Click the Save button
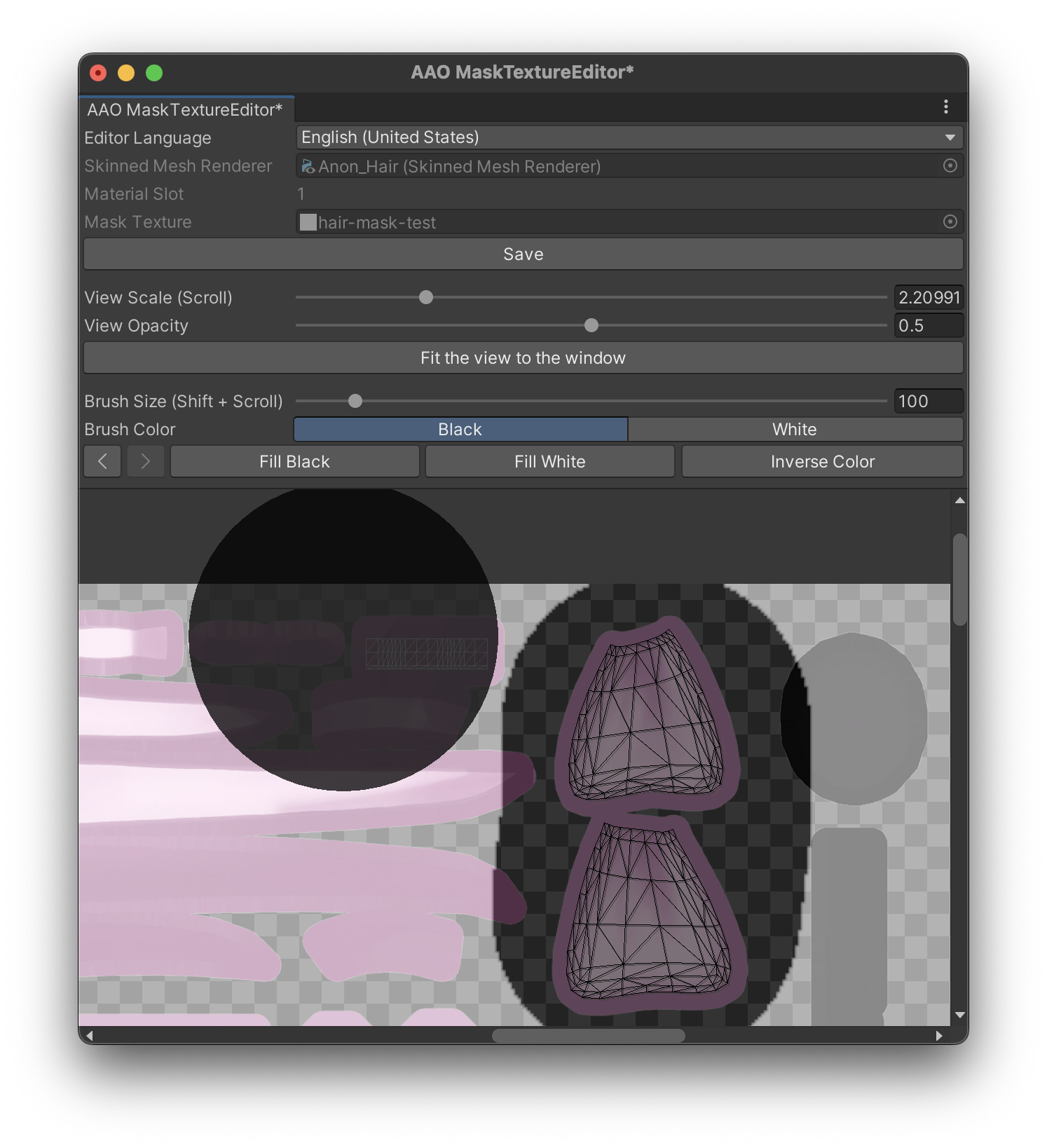The image size is (1047, 1148). point(523,254)
